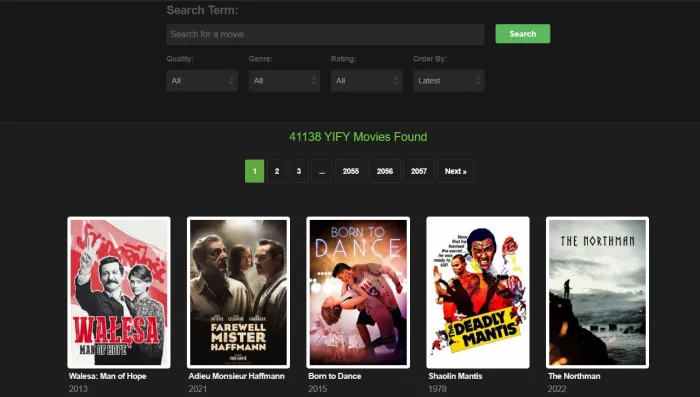Click the 'Search for a movie' input field

pos(325,34)
